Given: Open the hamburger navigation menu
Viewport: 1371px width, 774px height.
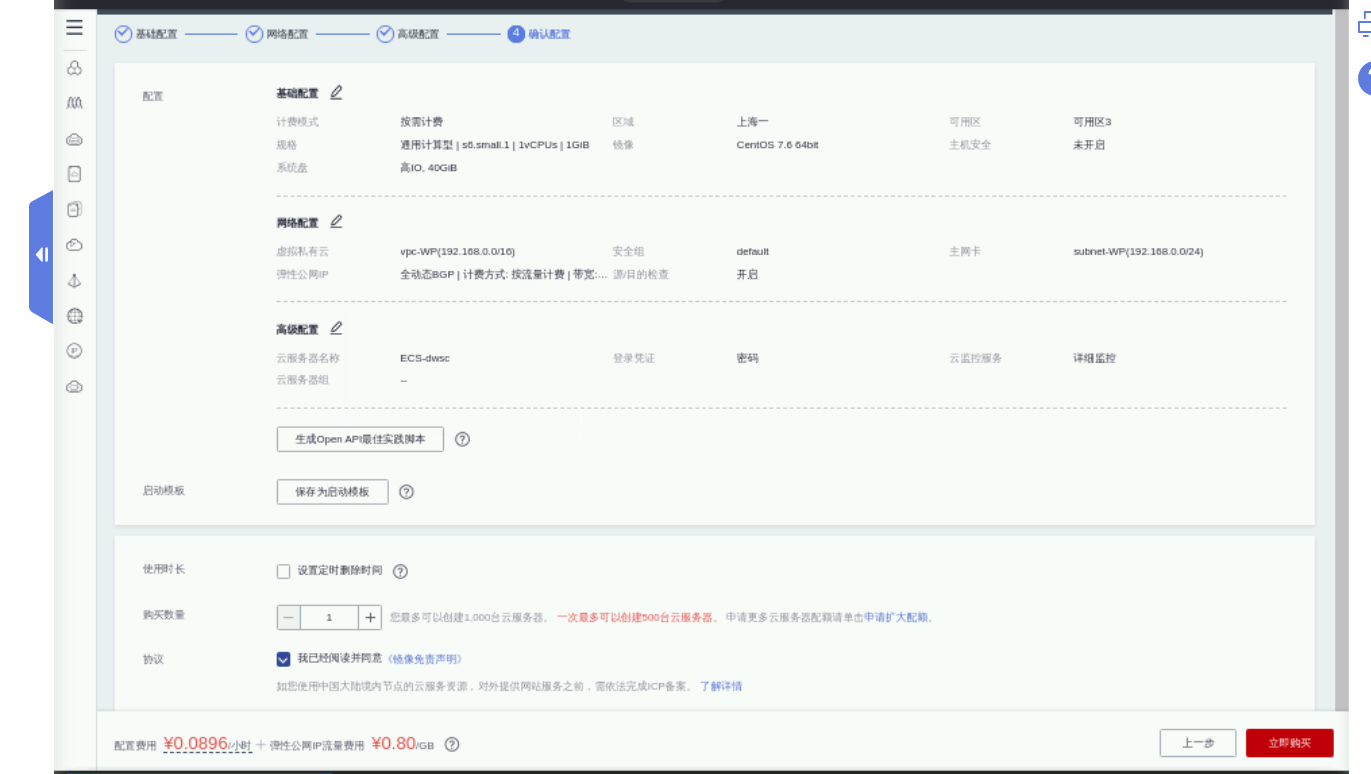Looking at the screenshot, I should pos(74,27).
